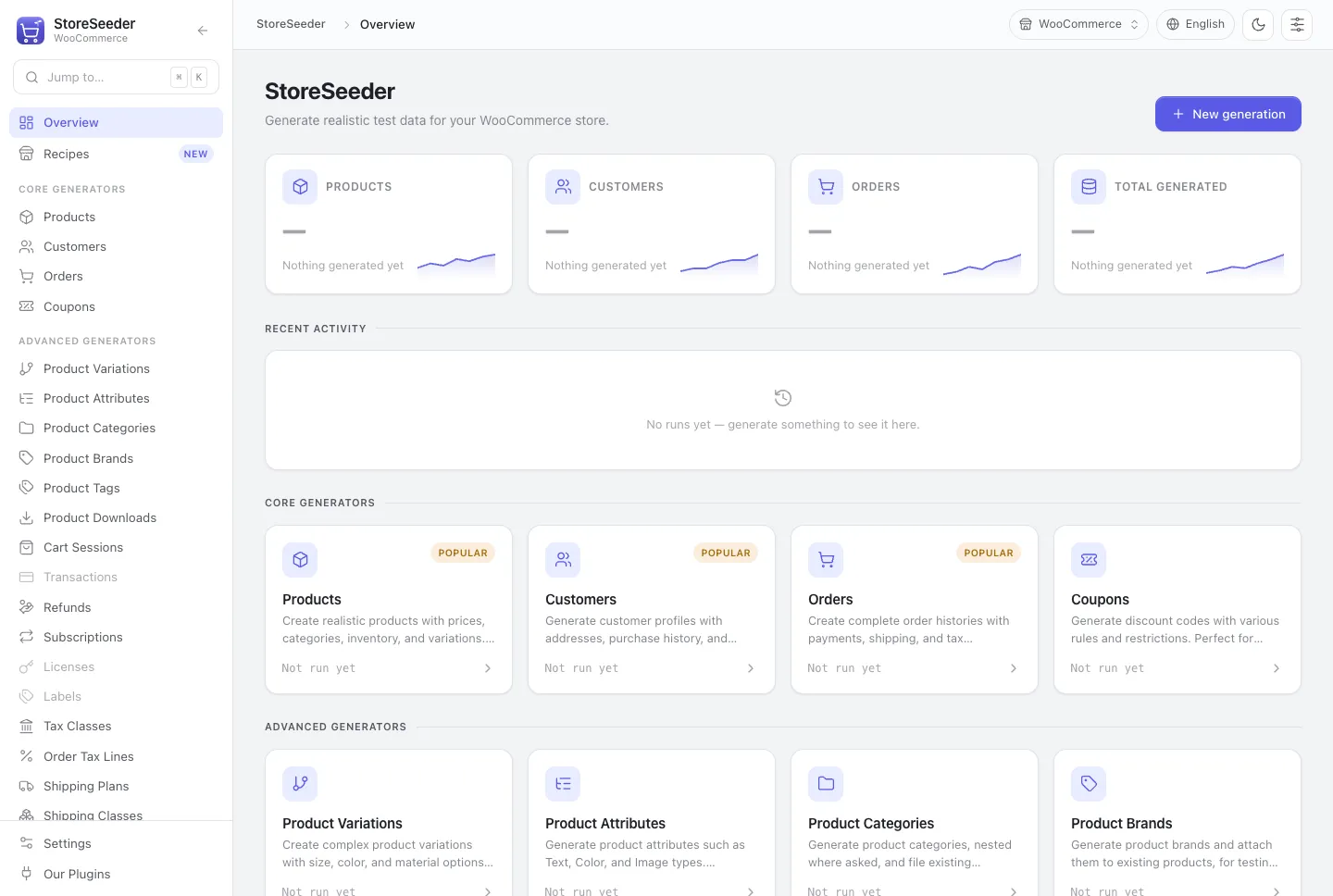Expand the Product Brands card chevron
The width and height of the screenshot is (1333, 896).
1277,891
